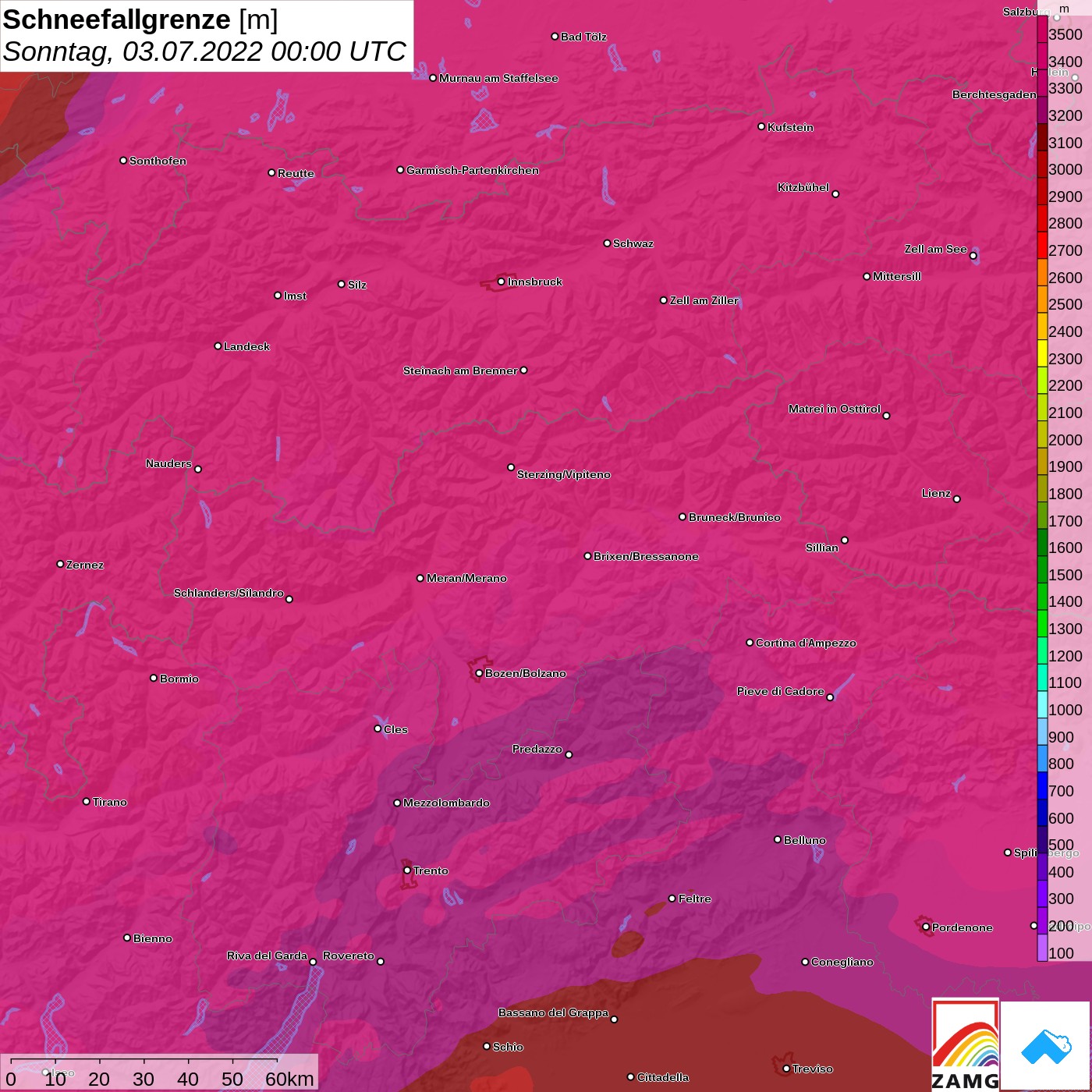This screenshot has width=1092, height=1092.
Task: Click the Mezzolombardo label
Action: tap(446, 803)
